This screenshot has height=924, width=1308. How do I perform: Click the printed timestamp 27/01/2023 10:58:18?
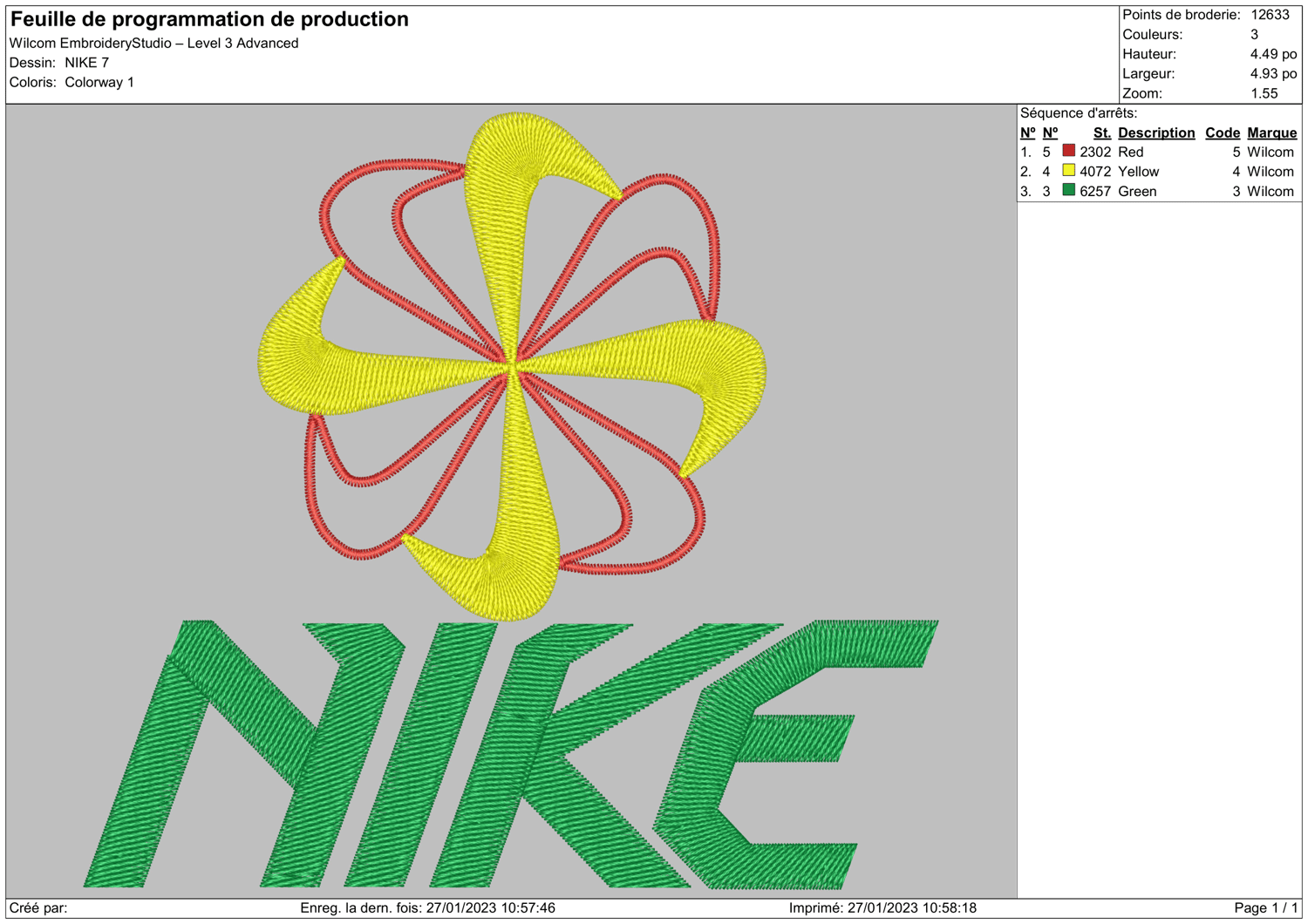coord(912,908)
